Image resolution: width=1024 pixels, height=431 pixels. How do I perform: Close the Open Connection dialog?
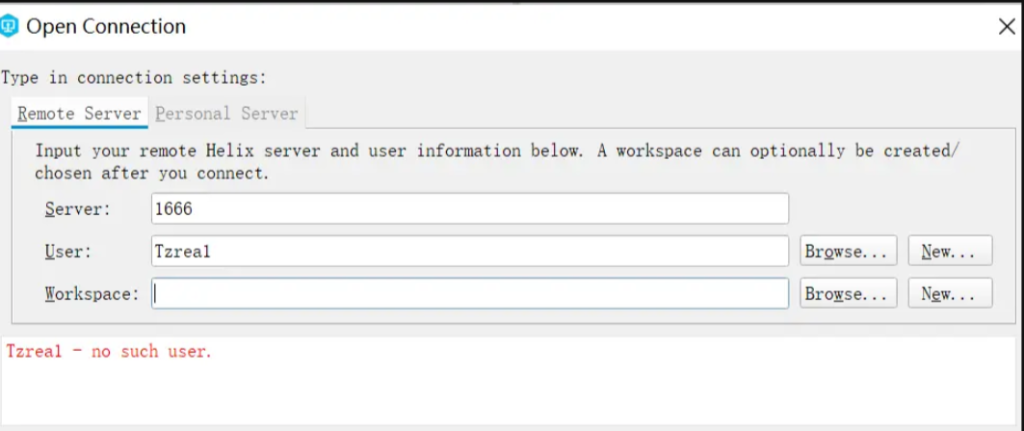click(1006, 27)
